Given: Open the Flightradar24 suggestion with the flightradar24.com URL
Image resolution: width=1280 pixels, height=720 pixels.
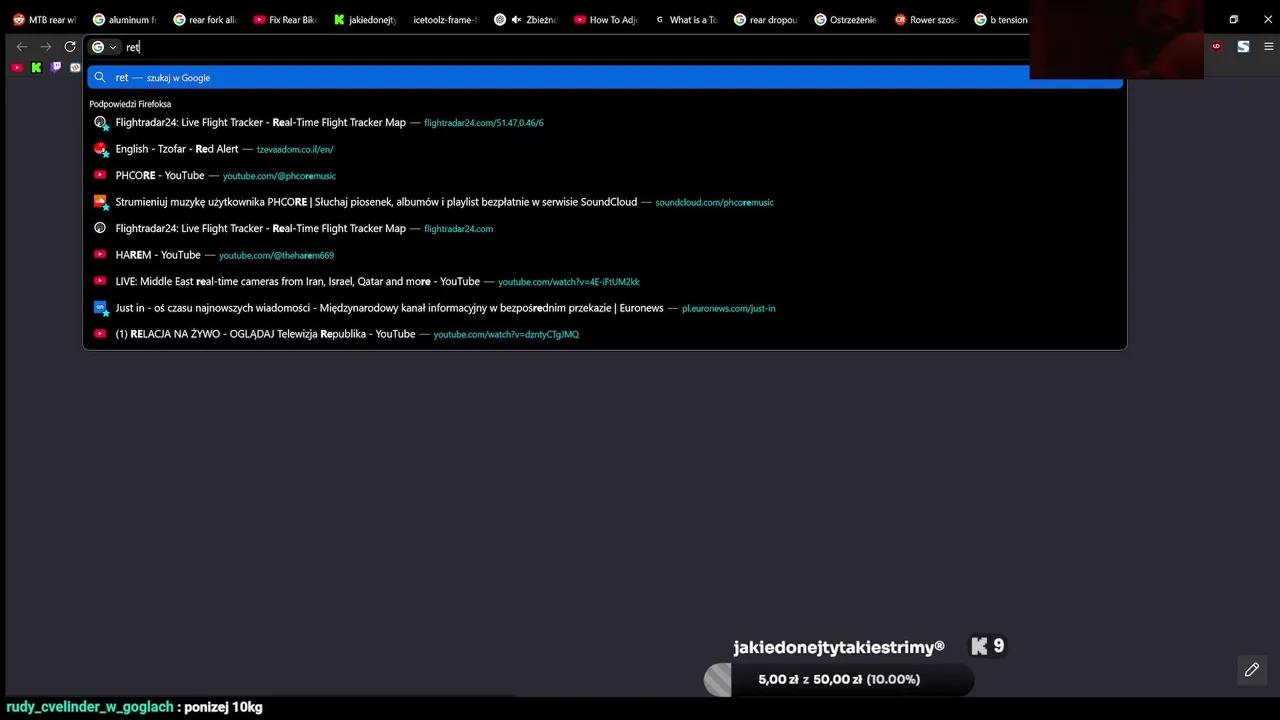Looking at the screenshot, I should coord(605,228).
